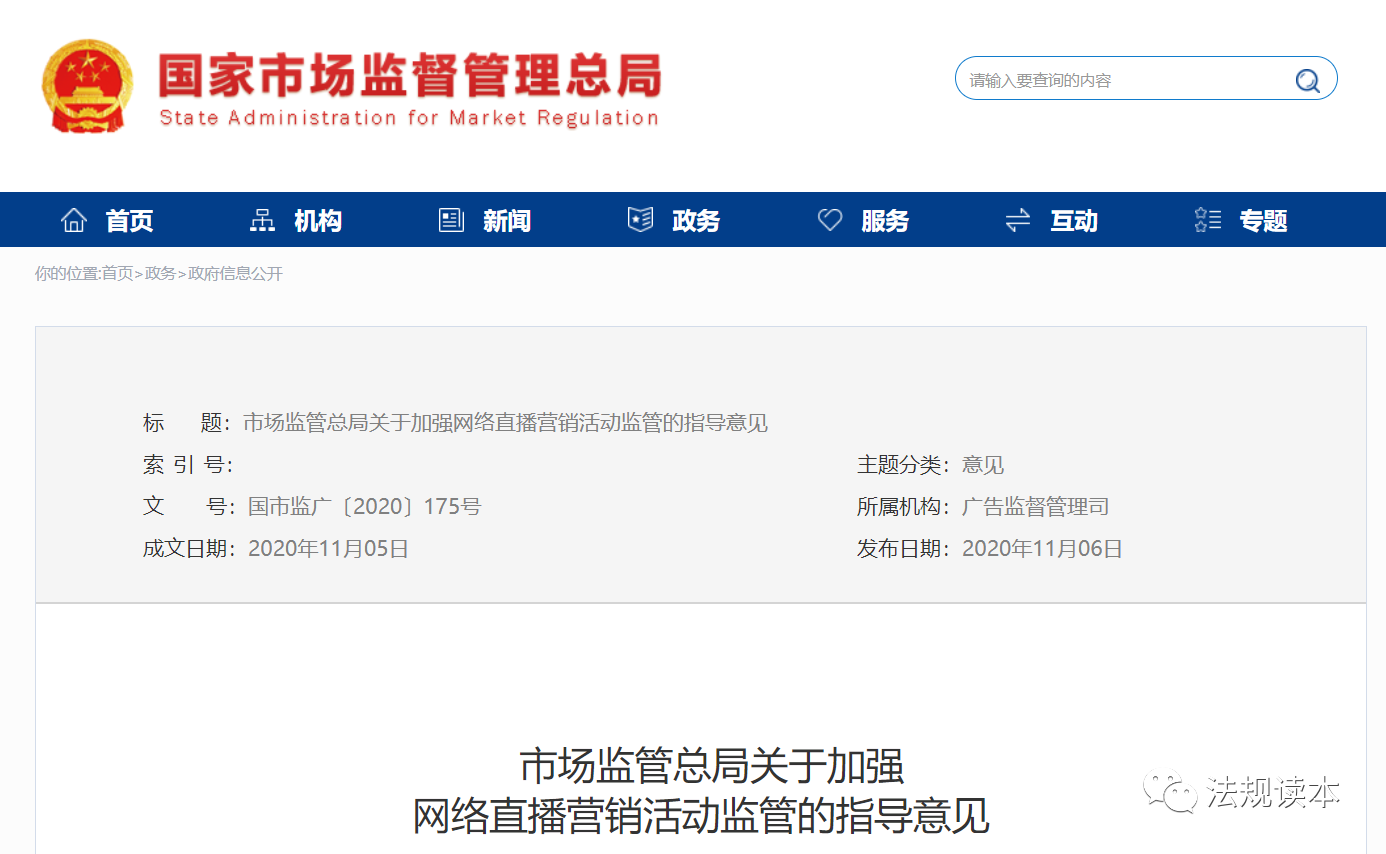Click the article headline 市场监管总局关于加强

(x=711, y=767)
